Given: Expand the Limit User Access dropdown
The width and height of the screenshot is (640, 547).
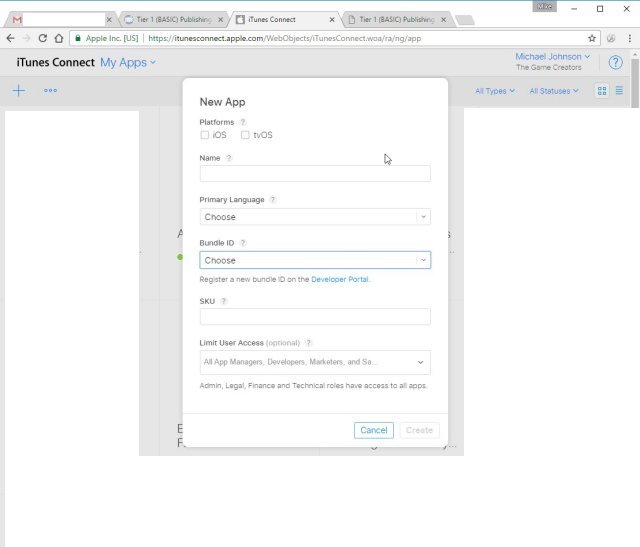Looking at the screenshot, I should (x=315, y=362).
